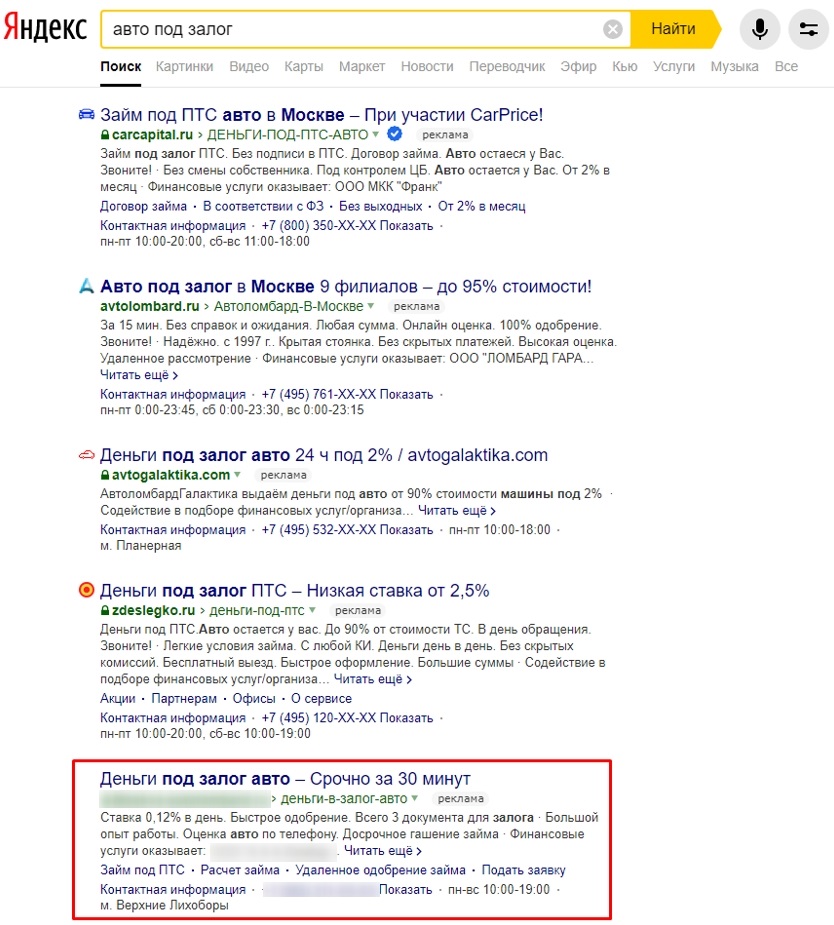Open 'Удаленное одобрение займа' sitelink
834x925 pixels.
coord(380,870)
